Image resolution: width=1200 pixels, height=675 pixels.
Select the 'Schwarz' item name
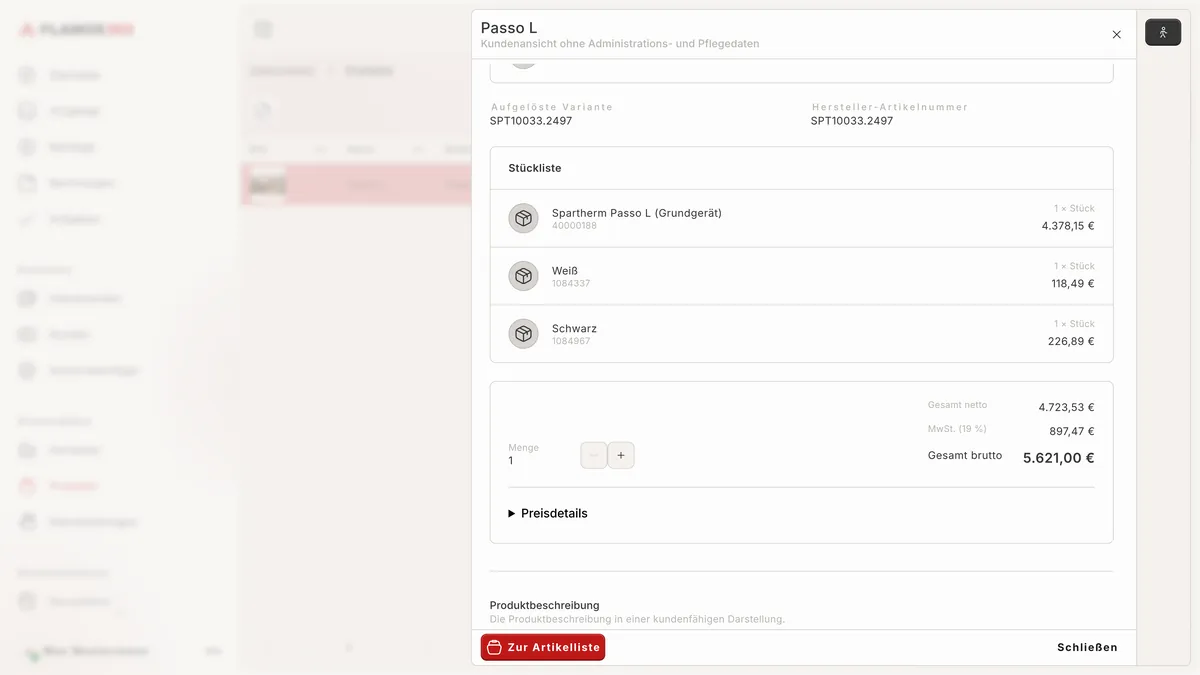(x=574, y=329)
